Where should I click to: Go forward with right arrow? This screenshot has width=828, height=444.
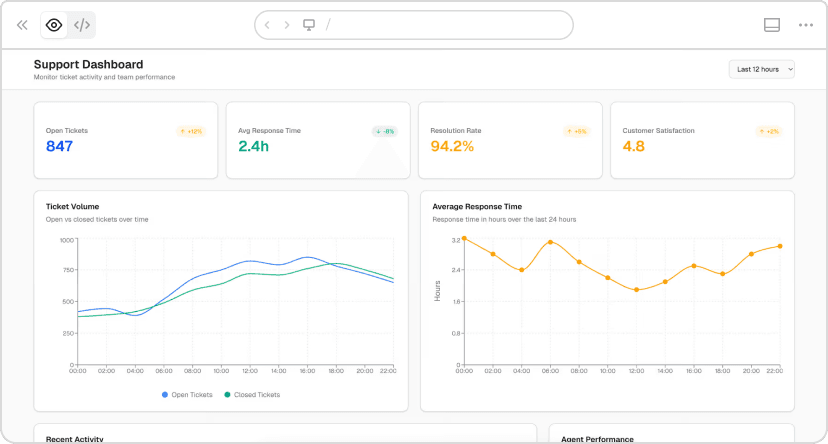(x=287, y=25)
